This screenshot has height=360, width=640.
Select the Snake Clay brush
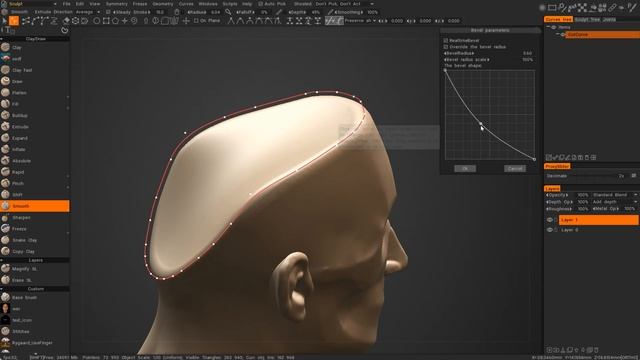tap(35, 240)
